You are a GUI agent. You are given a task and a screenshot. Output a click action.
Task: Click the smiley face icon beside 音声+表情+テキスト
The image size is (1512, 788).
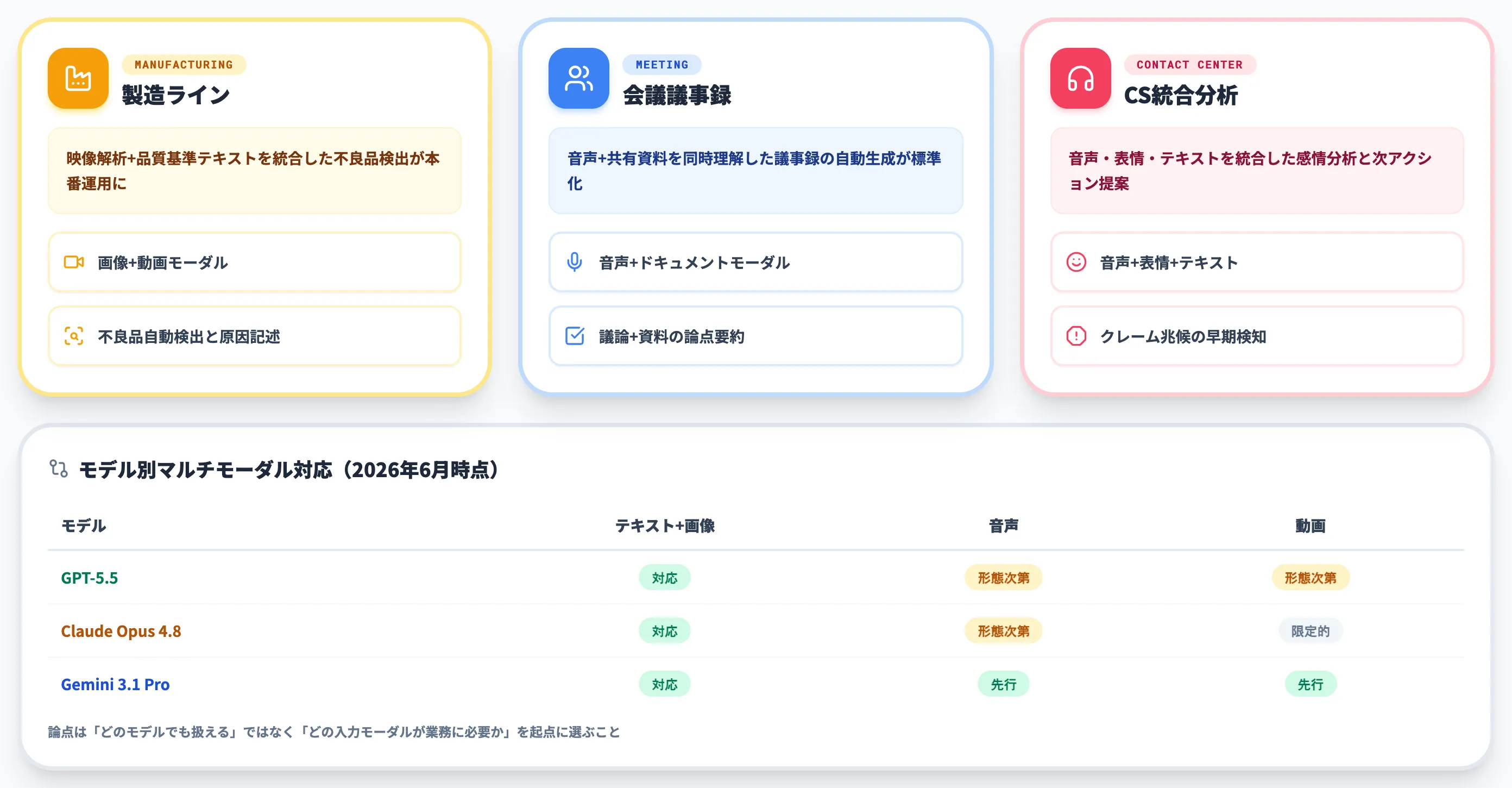(1076, 262)
